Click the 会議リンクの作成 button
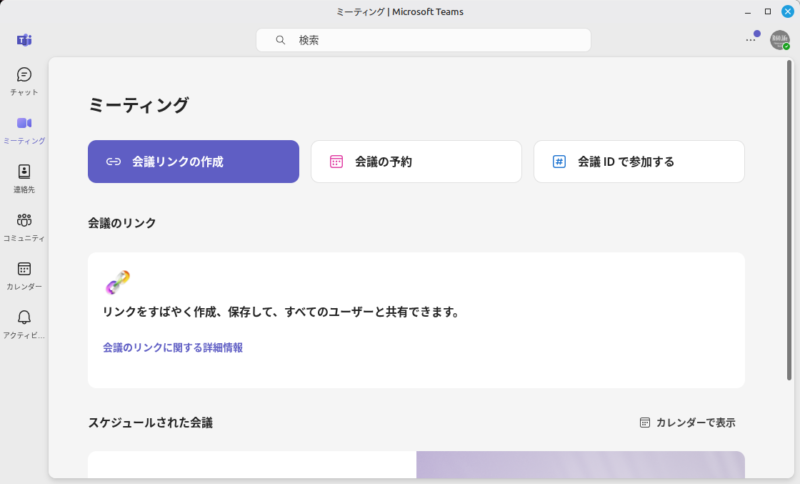 193,161
